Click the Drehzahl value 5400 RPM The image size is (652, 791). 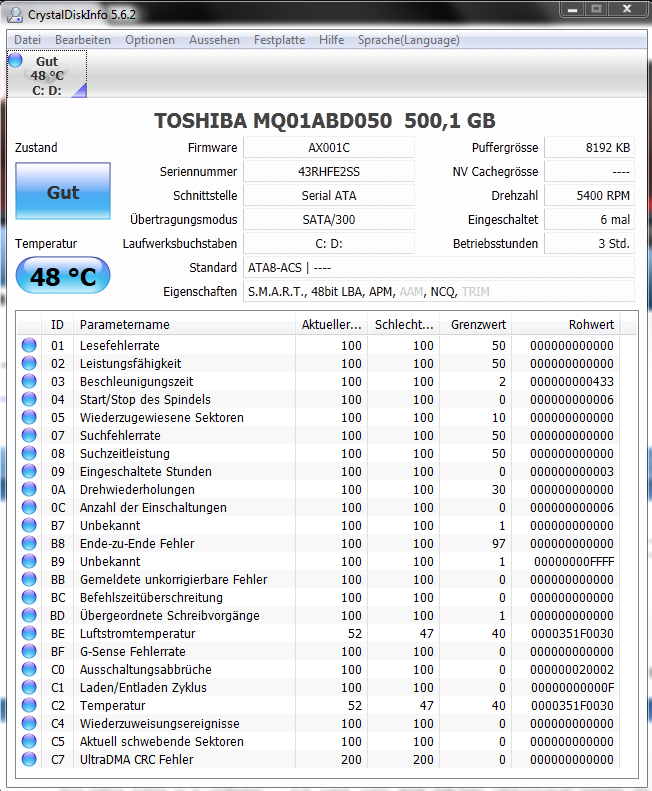coord(589,196)
